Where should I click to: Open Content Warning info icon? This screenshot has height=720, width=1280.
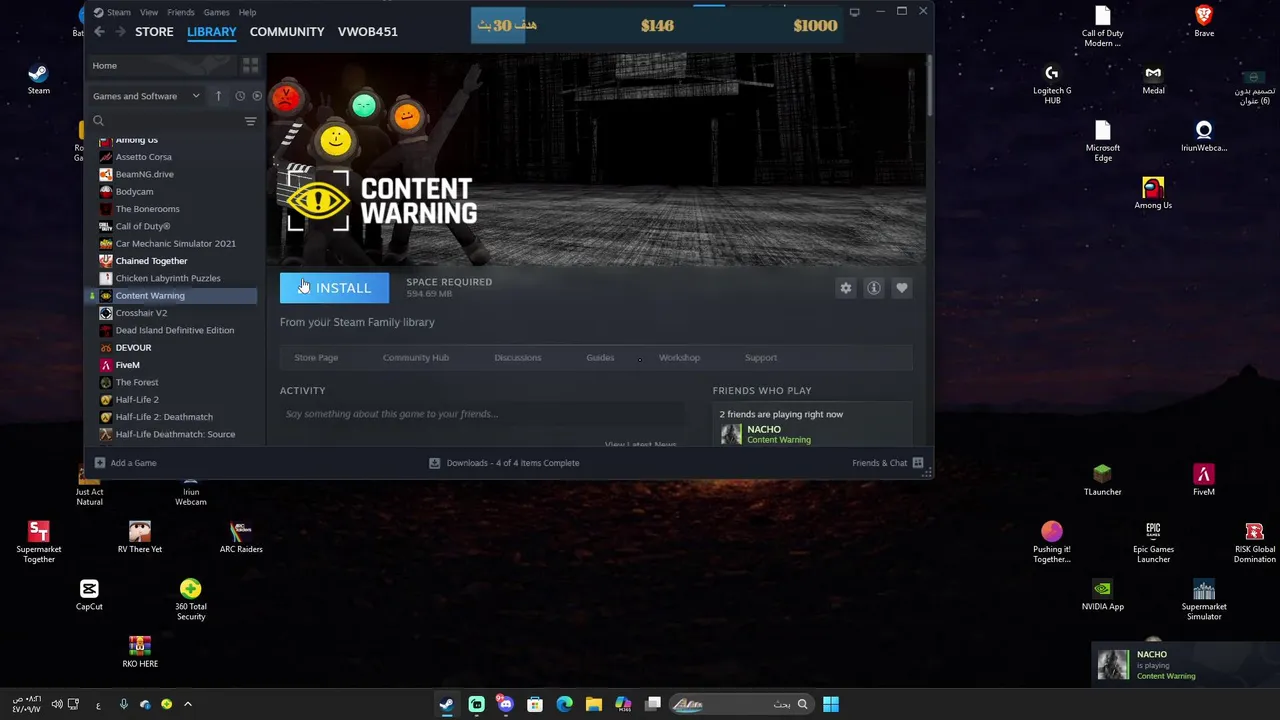874,288
